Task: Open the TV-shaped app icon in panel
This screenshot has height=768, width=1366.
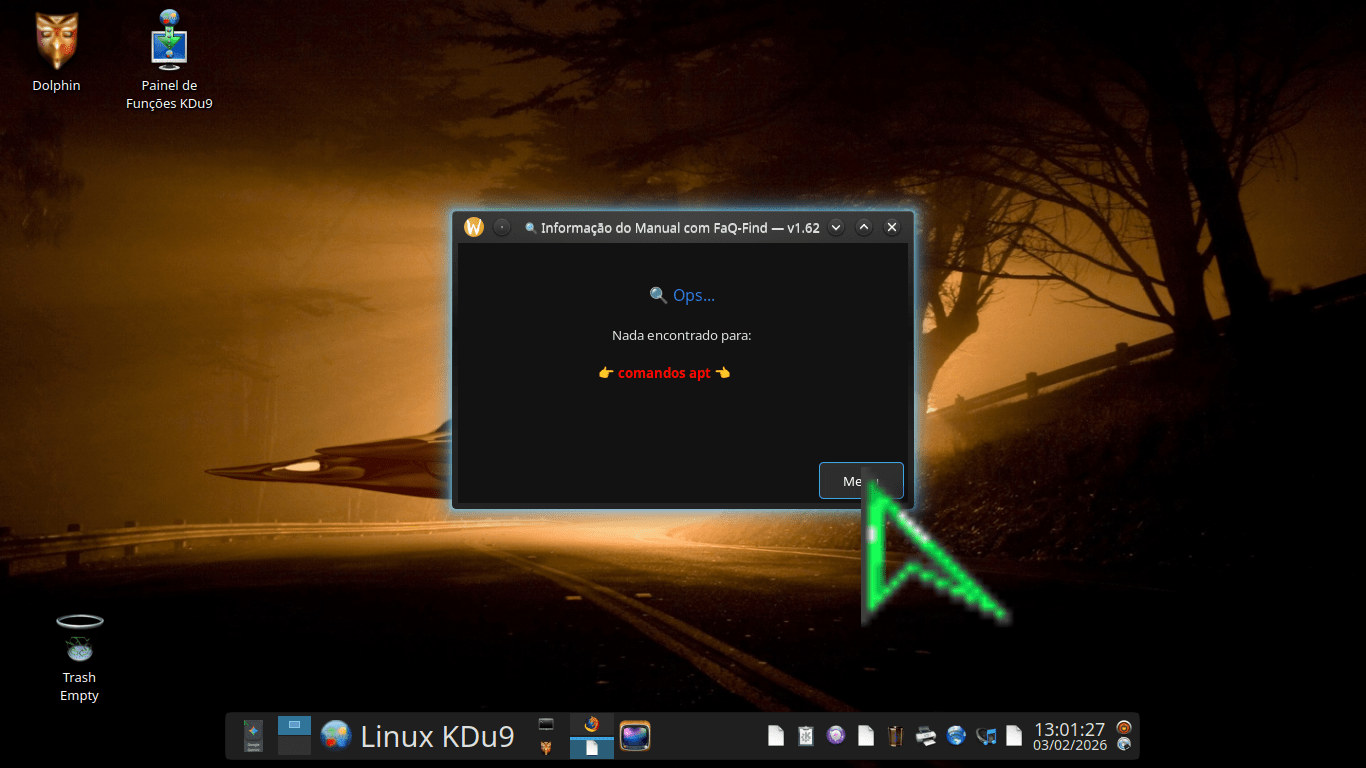Action: (x=635, y=736)
